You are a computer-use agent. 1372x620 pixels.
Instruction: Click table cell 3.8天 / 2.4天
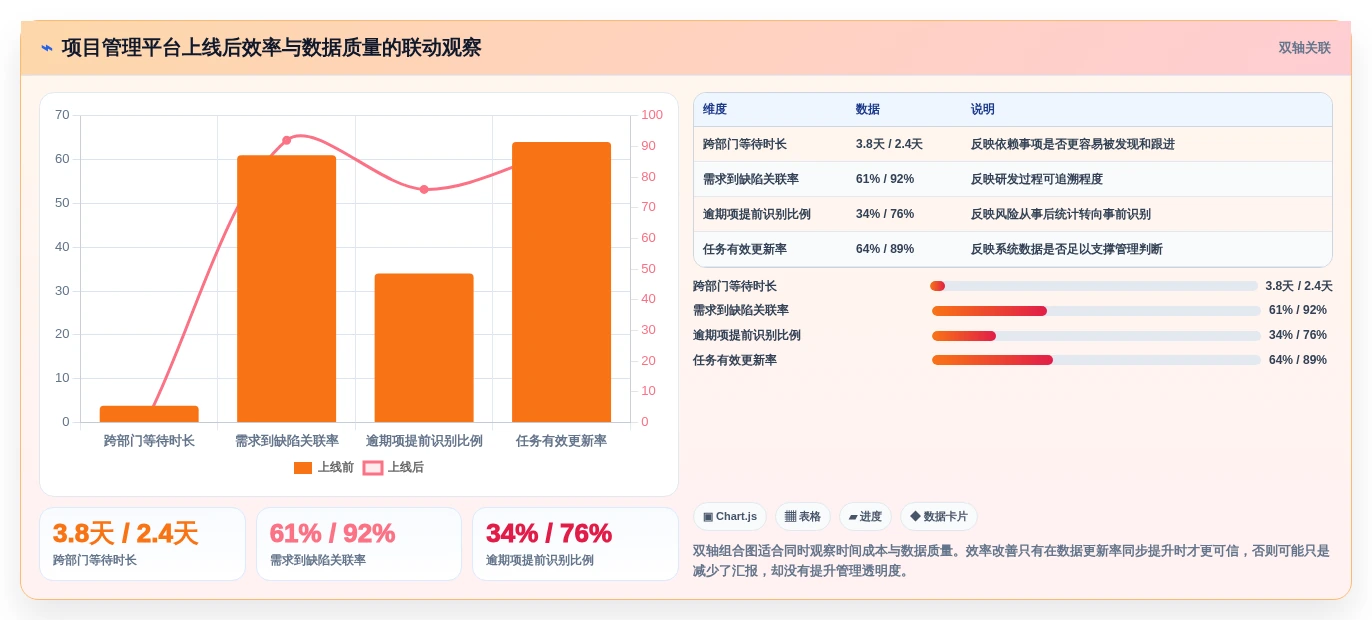(x=889, y=144)
